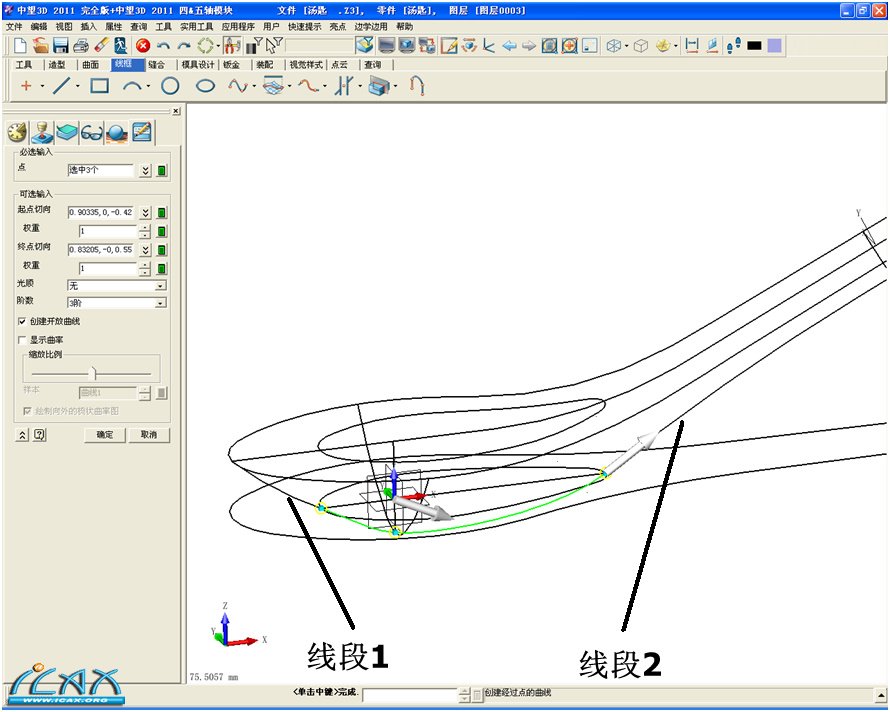This screenshot has height=712, width=890.
Task: Click the Print icon in toolbar
Action: click(80, 46)
